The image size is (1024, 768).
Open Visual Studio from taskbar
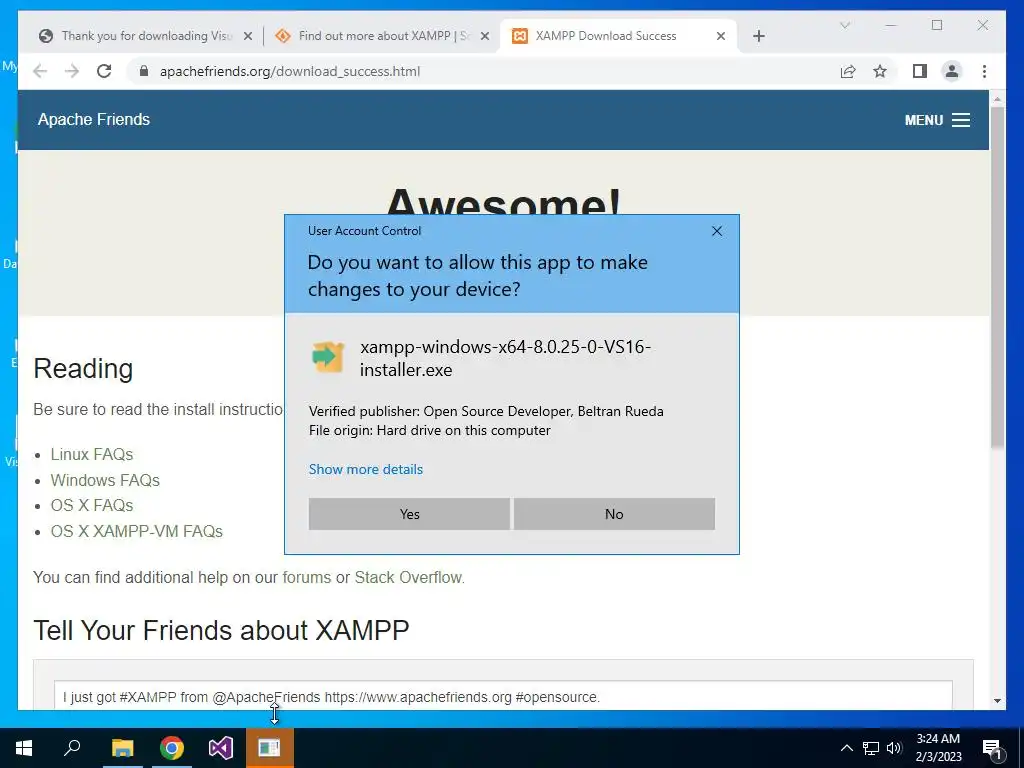coord(221,748)
